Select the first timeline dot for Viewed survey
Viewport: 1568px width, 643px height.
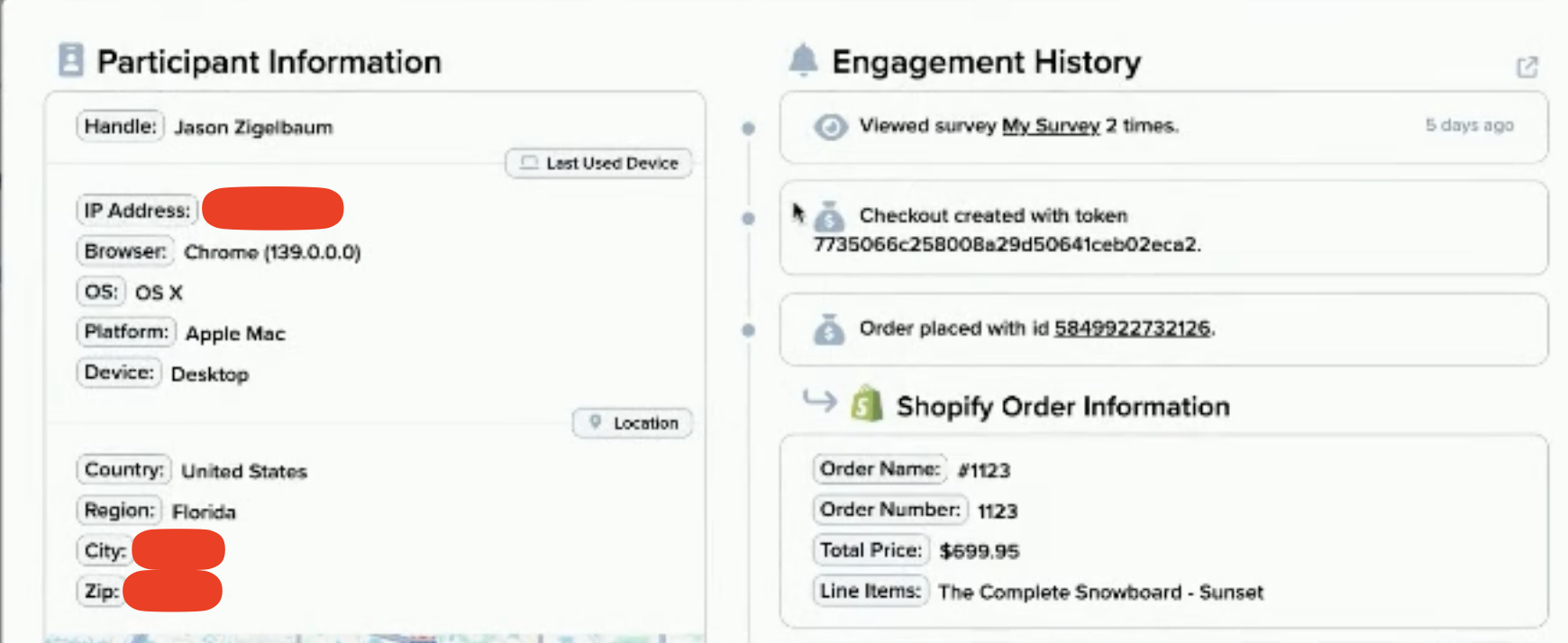(748, 129)
